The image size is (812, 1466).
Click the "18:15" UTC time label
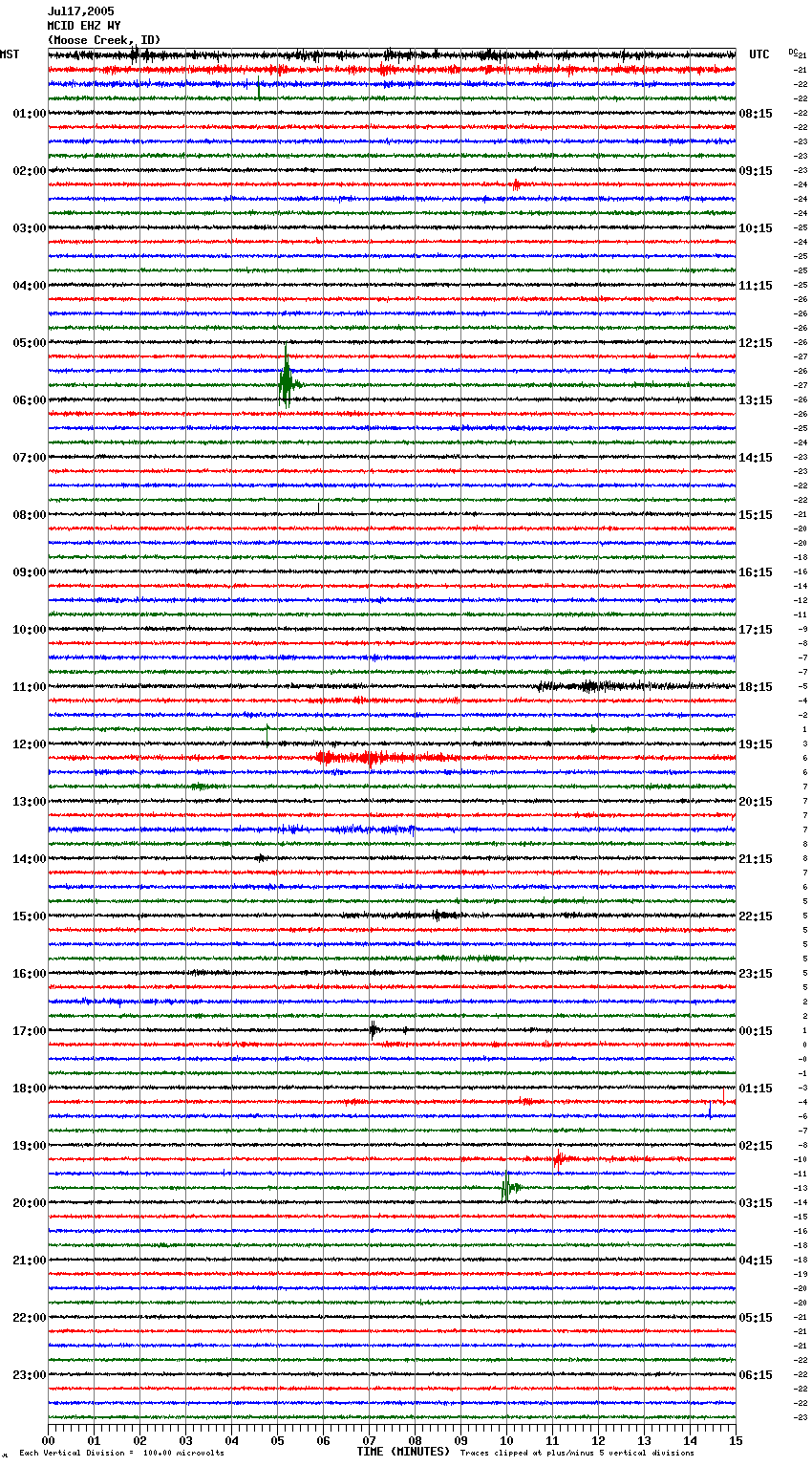tap(756, 687)
